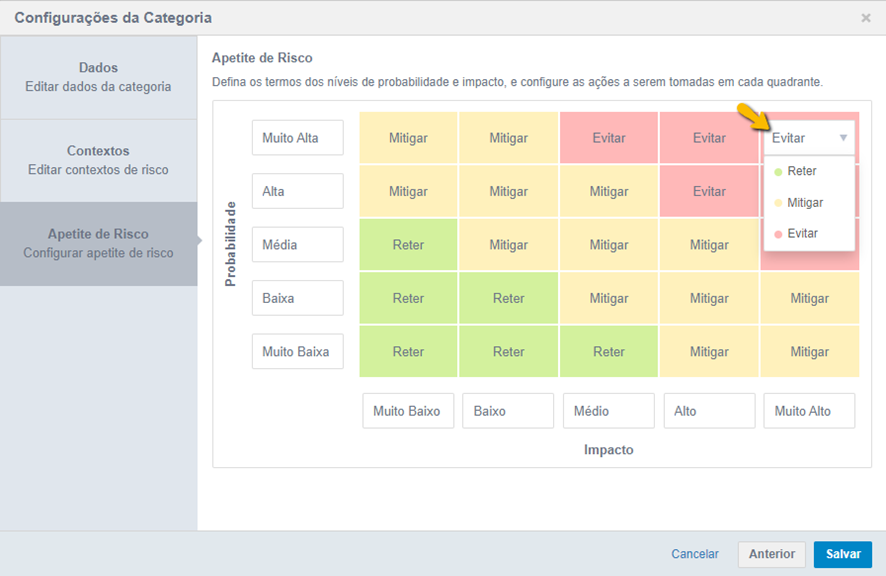Image resolution: width=886 pixels, height=576 pixels.
Task: Edit the Muito Alto impact field
Action: (809, 411)
